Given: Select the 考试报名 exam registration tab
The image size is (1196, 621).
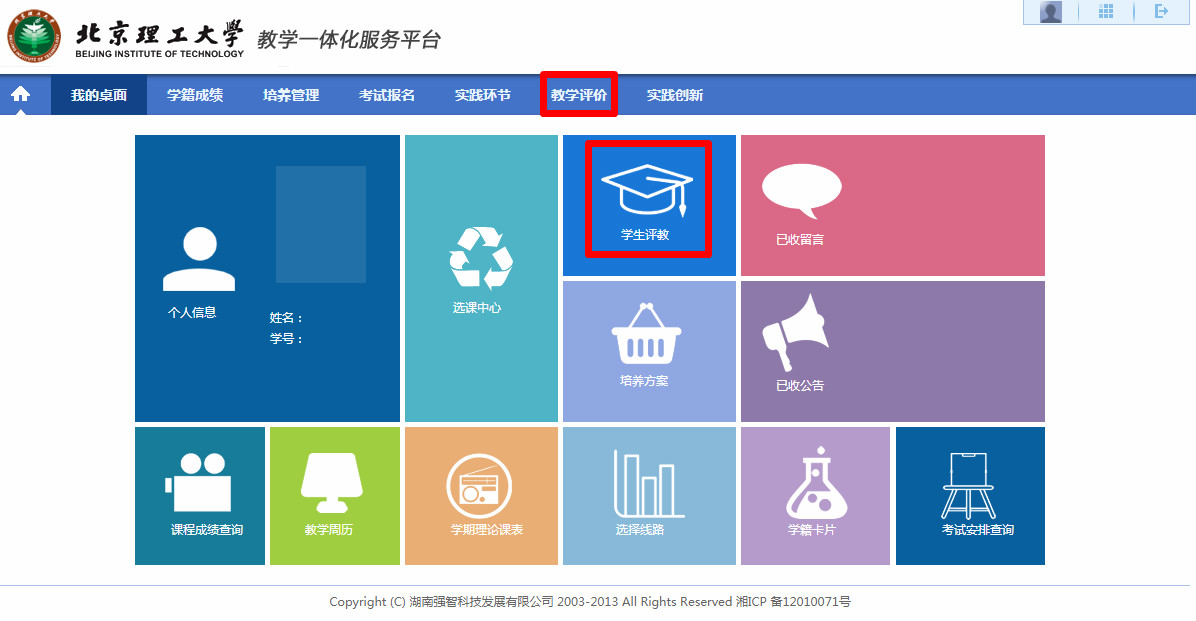Looking at the screenshot, I should [388, 94].
